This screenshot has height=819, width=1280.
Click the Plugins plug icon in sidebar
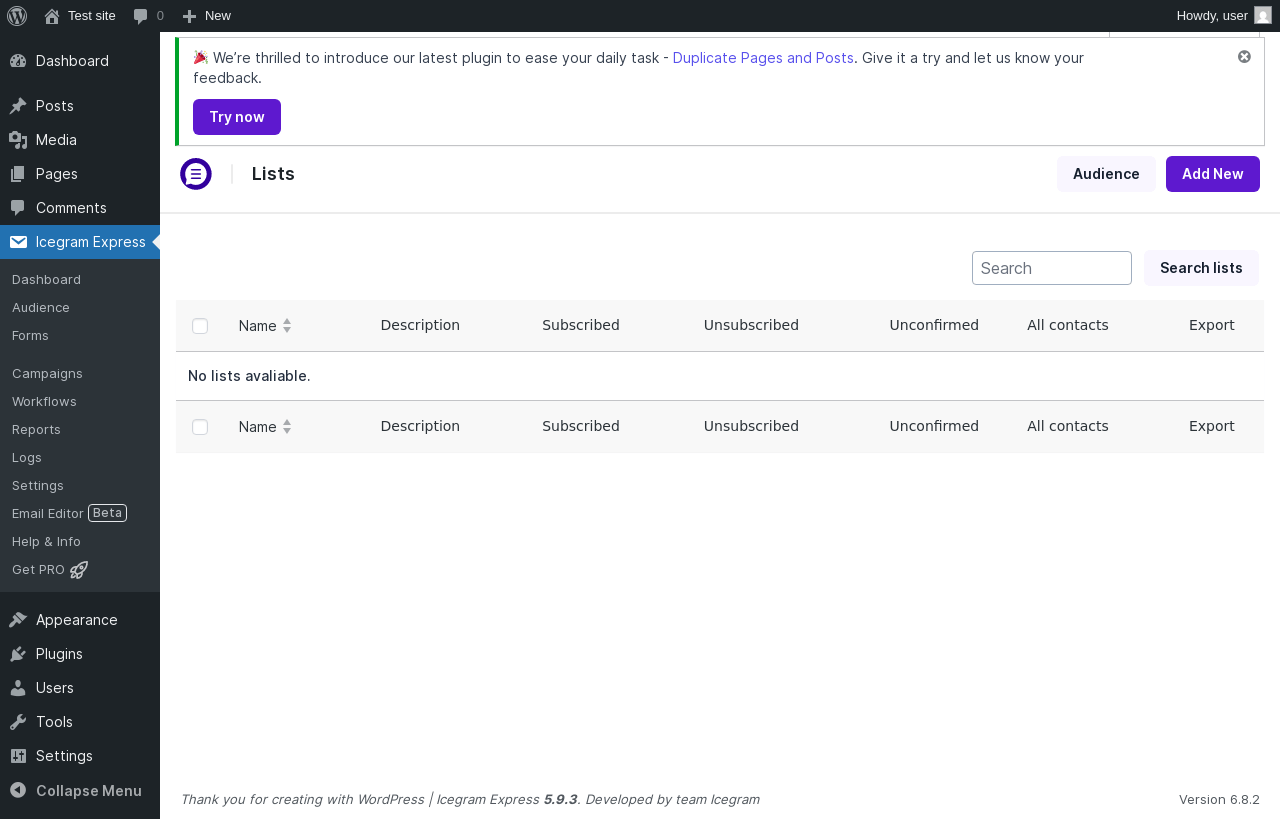[x=18, y=654]
